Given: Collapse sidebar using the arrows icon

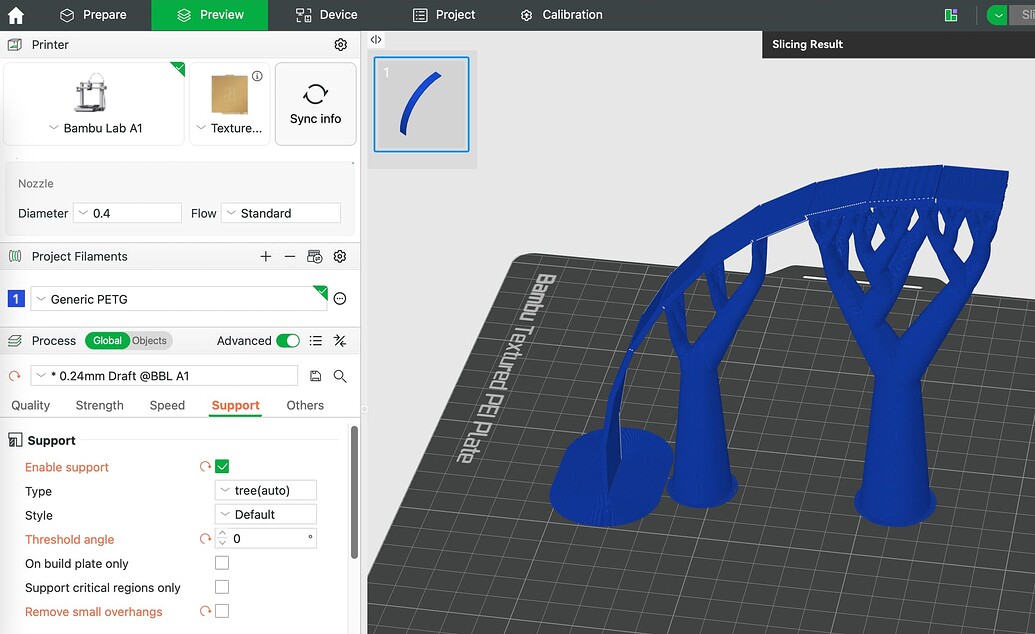Looking at the screenshot, I should tap(376, 40).
